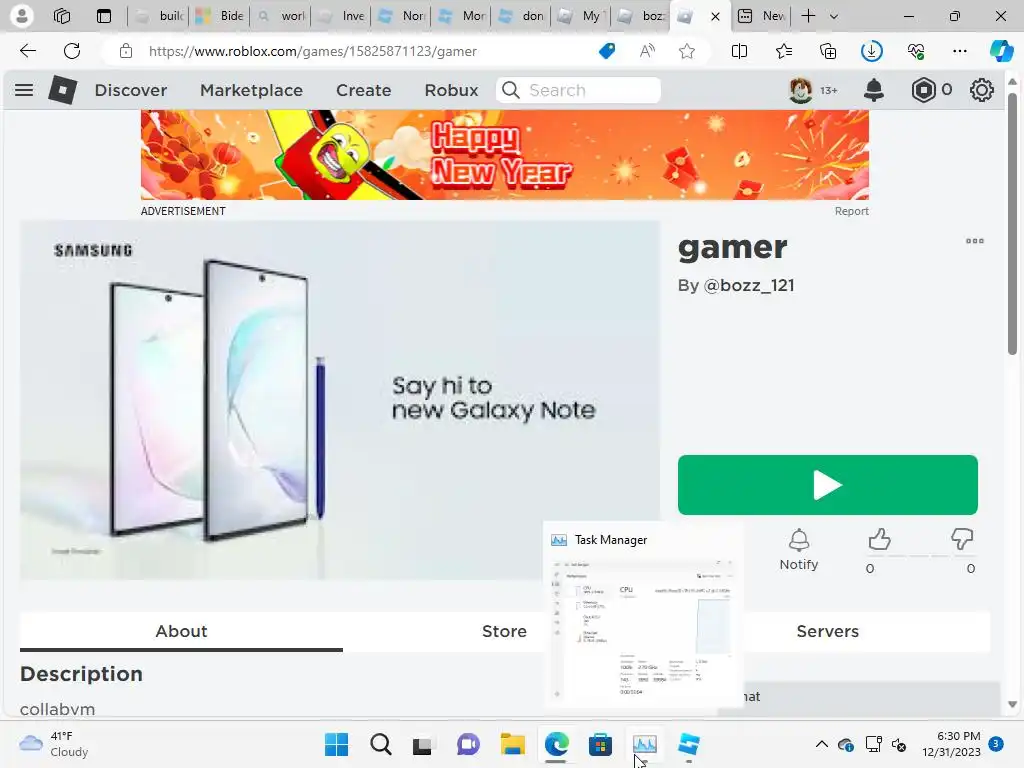Go to Discover page
1024x768 pixels.
pyautogui.click(x=131, y=90)
